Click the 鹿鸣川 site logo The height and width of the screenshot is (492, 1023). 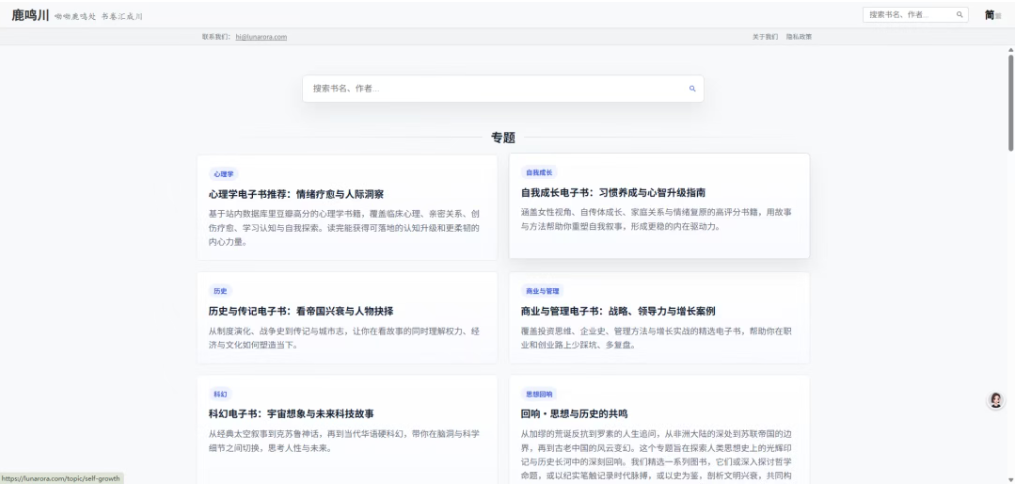point(30,15)
